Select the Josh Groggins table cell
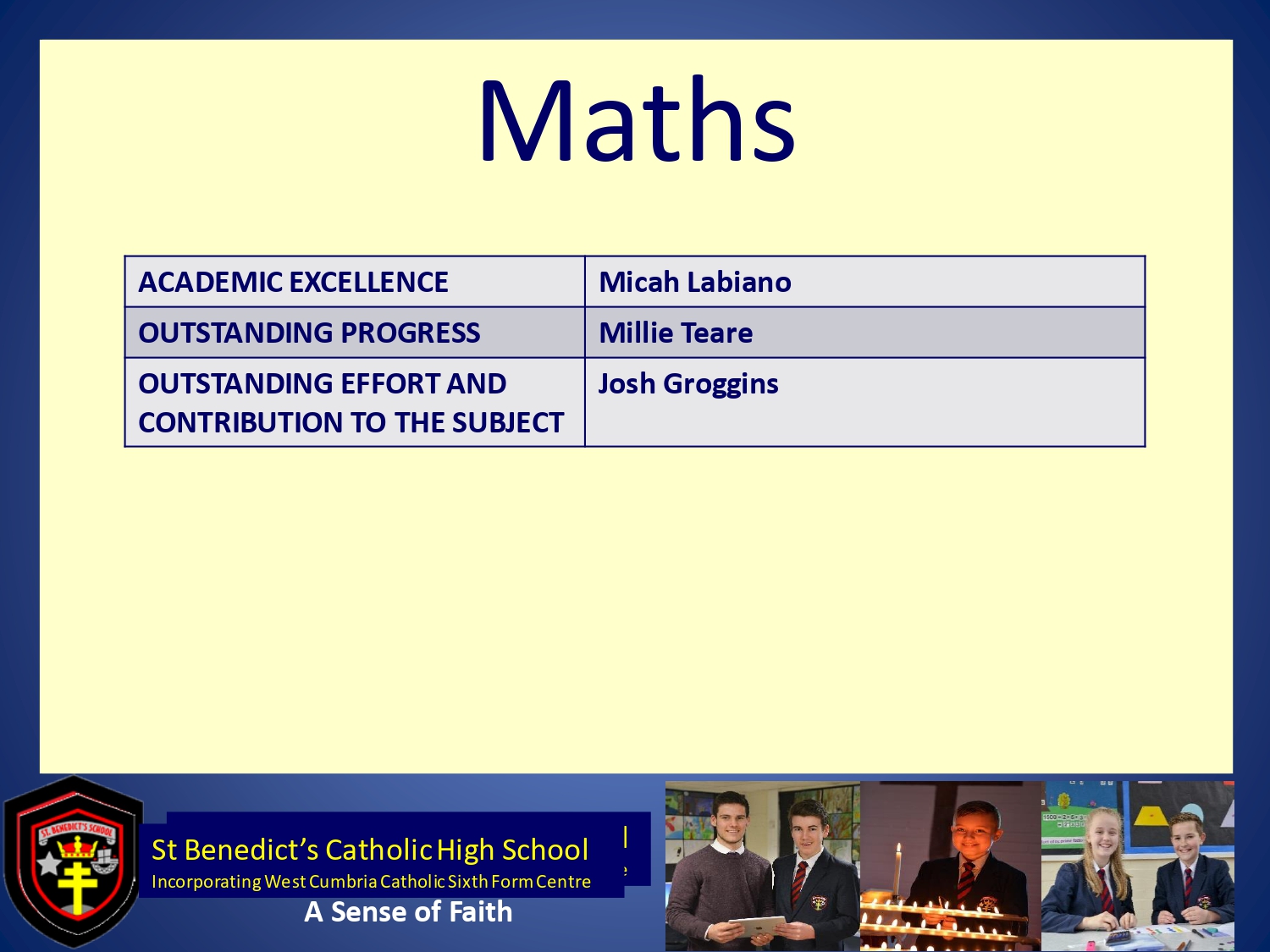 click(x=864, y=403)
